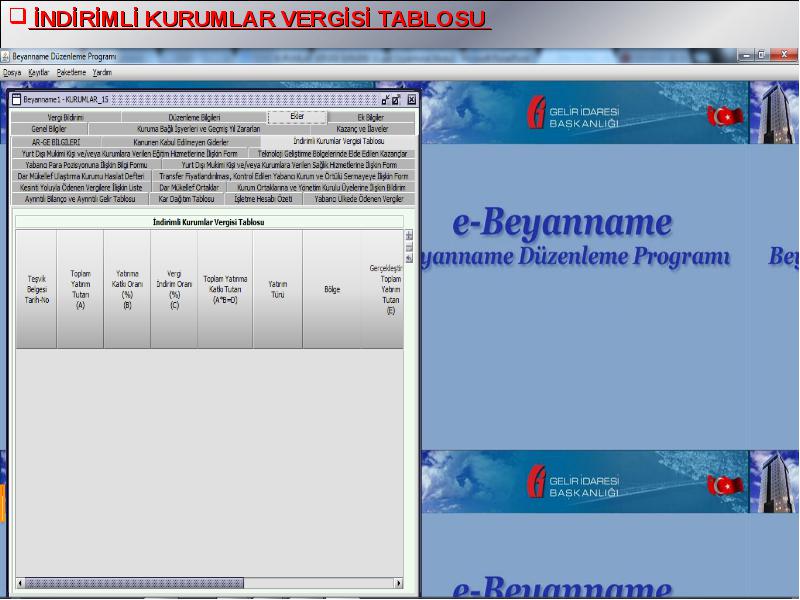This screenshot has width=800, height=600.
Task: Click the arrow icon beneath the minus row button
Action: pyautogui.click(x=409, y=259)
